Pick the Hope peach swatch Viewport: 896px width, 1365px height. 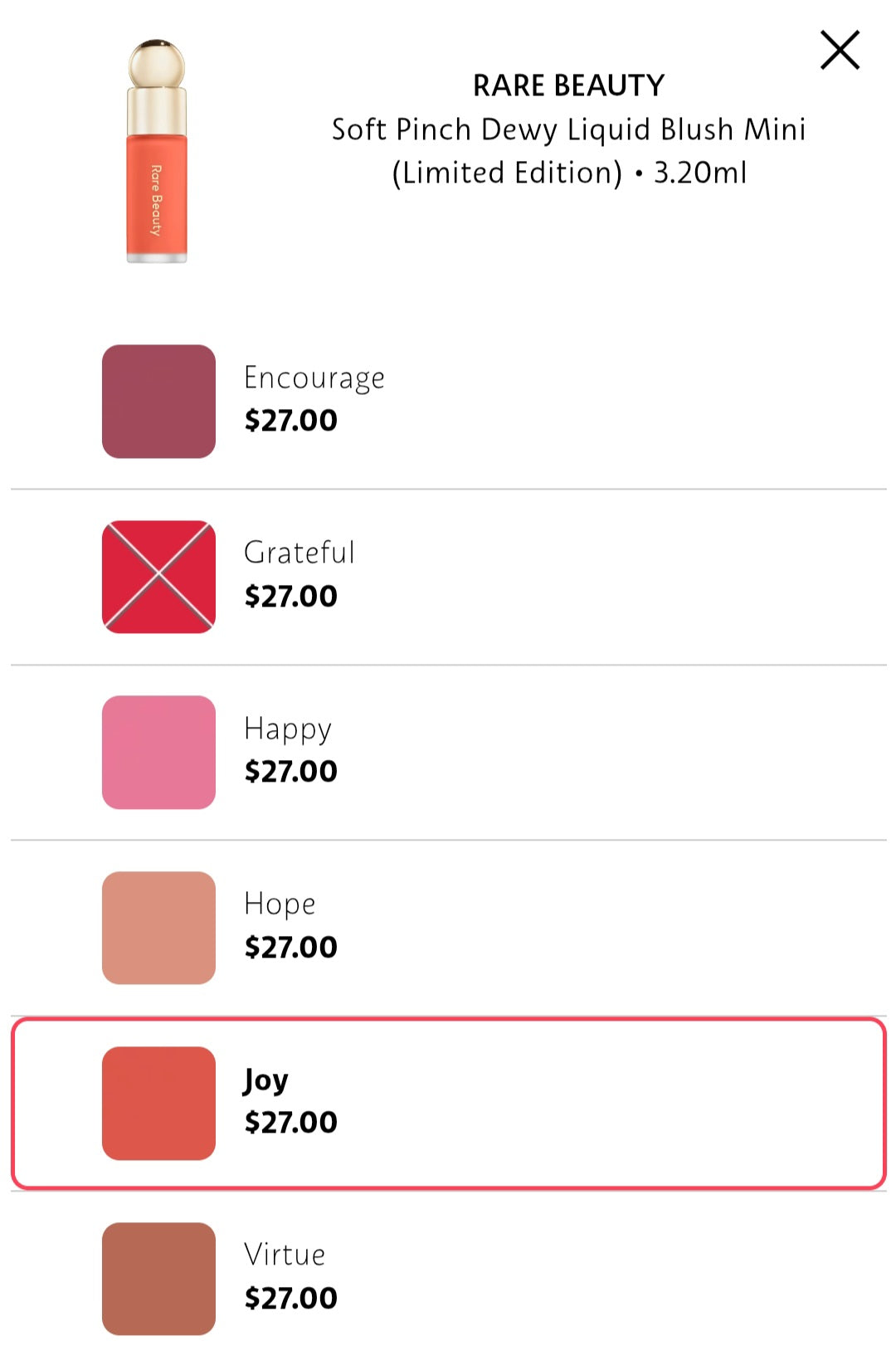click(x=158, y=928)
